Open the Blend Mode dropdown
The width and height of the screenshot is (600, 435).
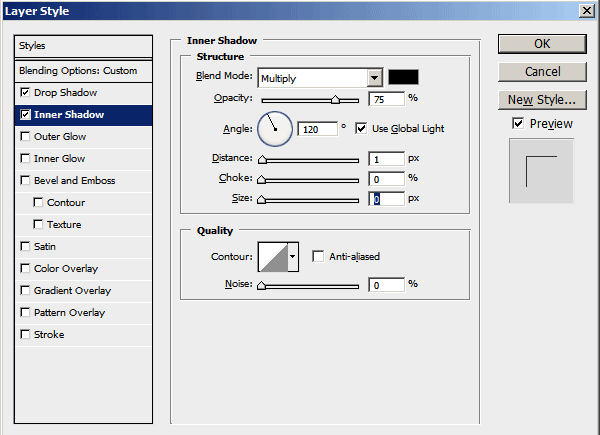[375, 78]
